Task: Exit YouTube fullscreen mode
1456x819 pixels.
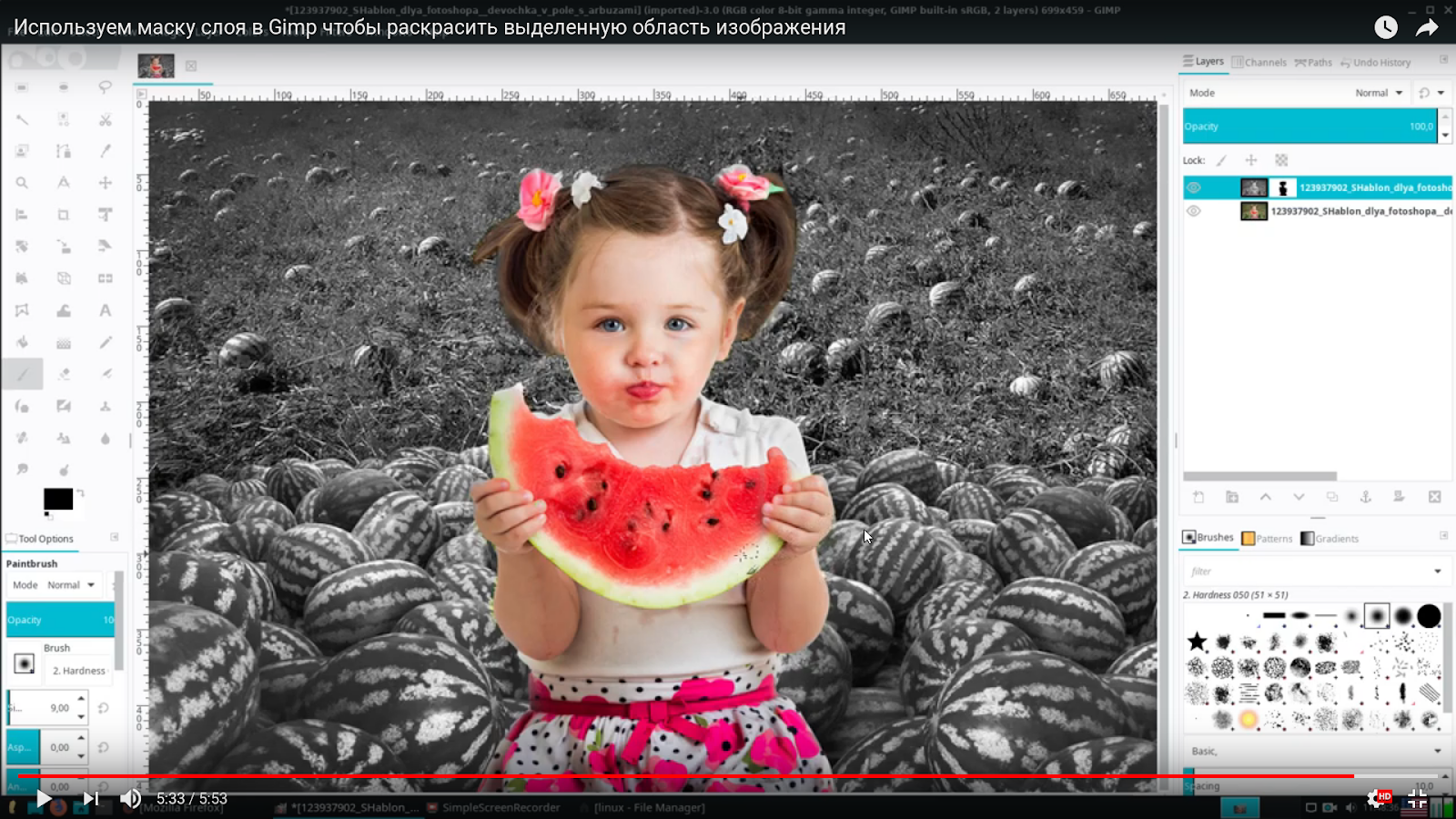Action: 1417,799
